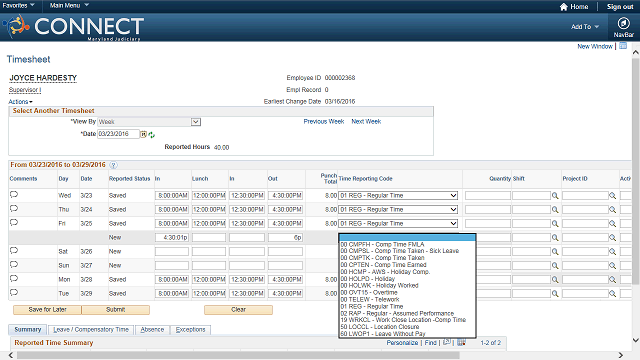The width and height of the screenshot is (640, 360).
Task: Open comment bubble for Sun 3/27
Action: [14, 264]
